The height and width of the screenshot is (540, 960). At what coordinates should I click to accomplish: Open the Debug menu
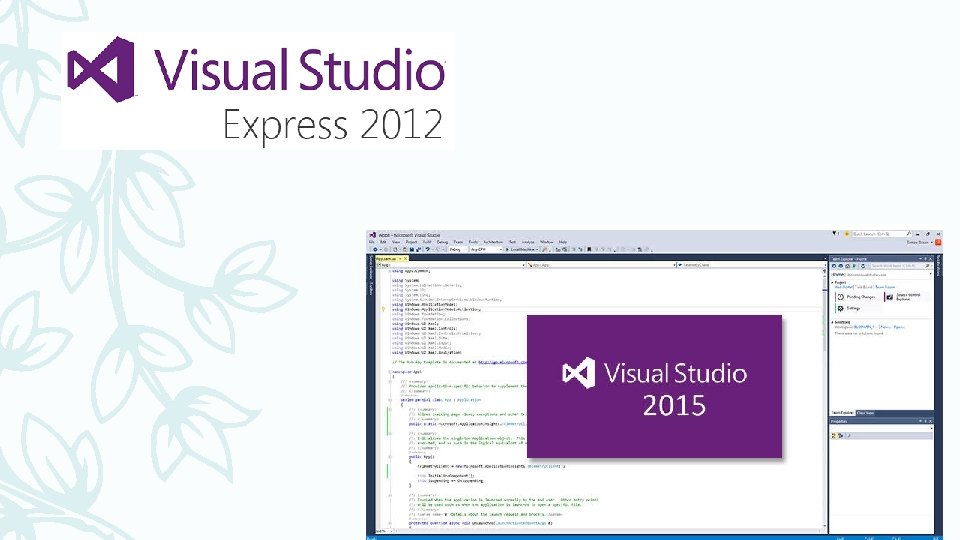[x=442, y=242]
